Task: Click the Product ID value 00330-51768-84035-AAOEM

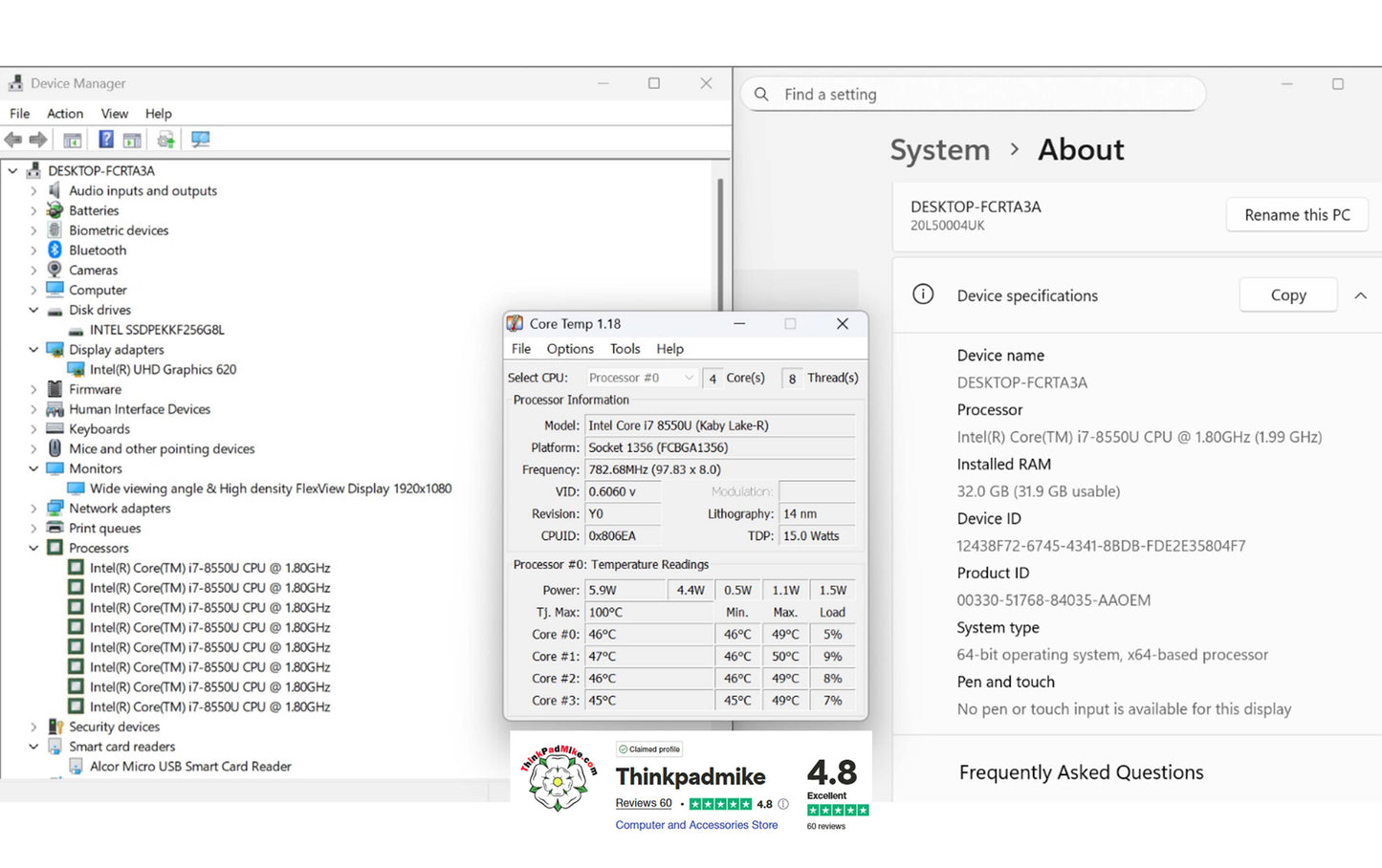Action: [1054, 600]
